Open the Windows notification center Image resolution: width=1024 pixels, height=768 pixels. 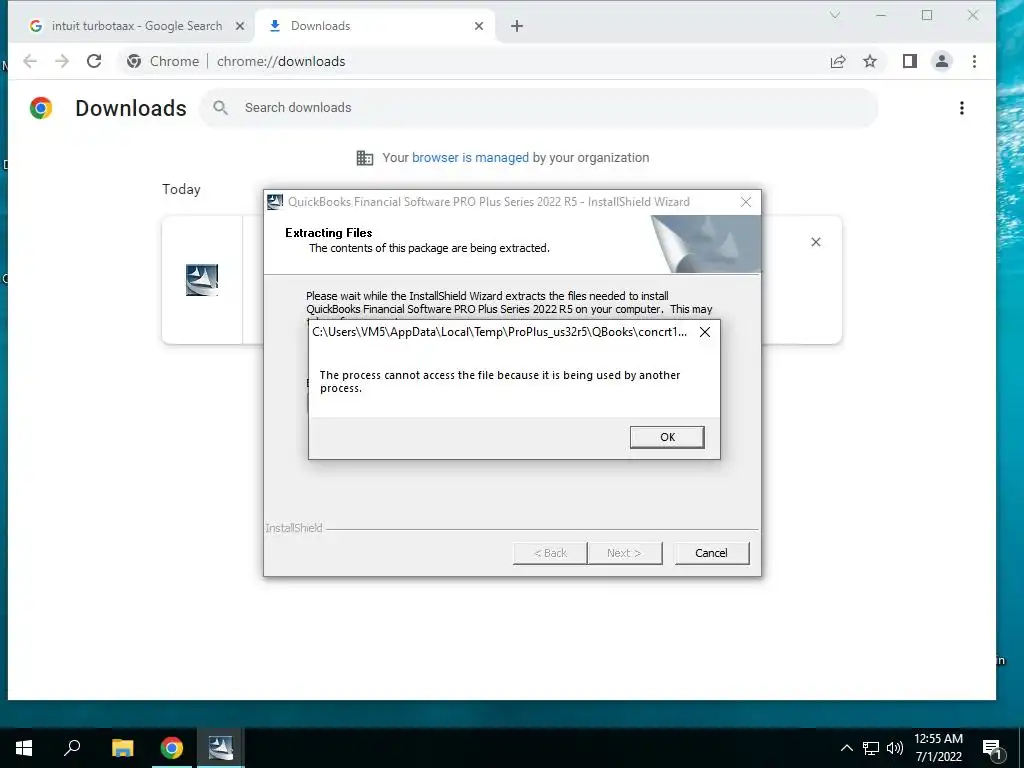(993, 748)
